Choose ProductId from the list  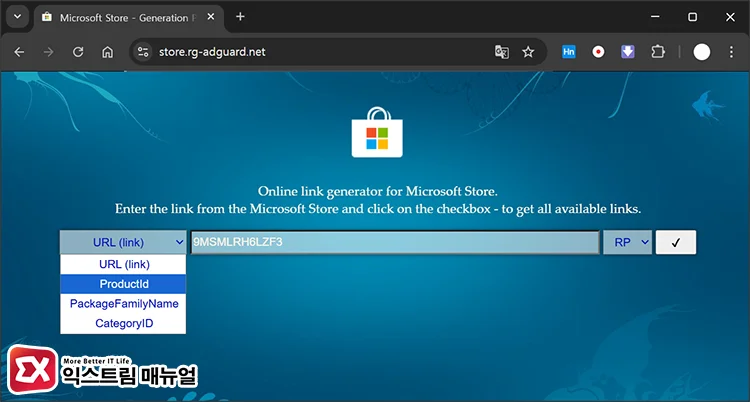point(123,284)
